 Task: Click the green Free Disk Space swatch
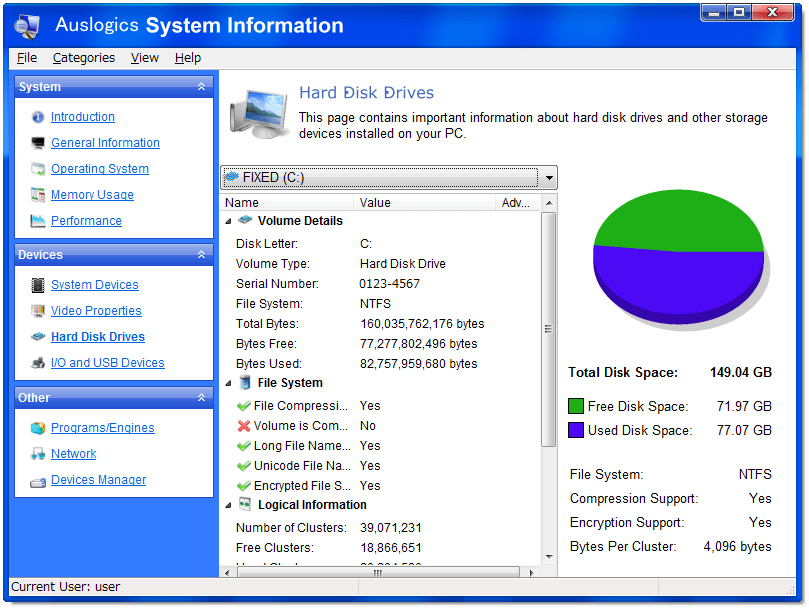pyautogui.click(x=575, y=406)
